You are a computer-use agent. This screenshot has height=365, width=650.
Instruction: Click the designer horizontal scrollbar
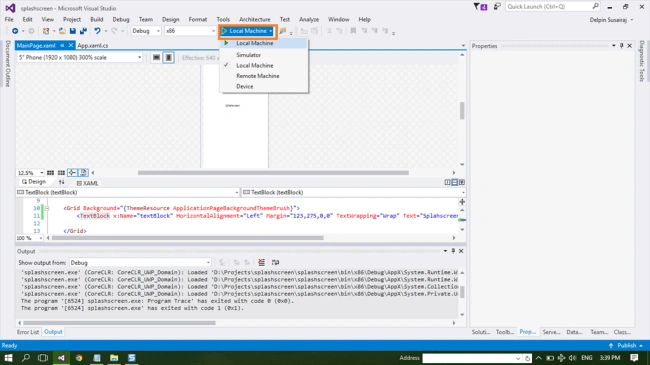tap(273, 173)
